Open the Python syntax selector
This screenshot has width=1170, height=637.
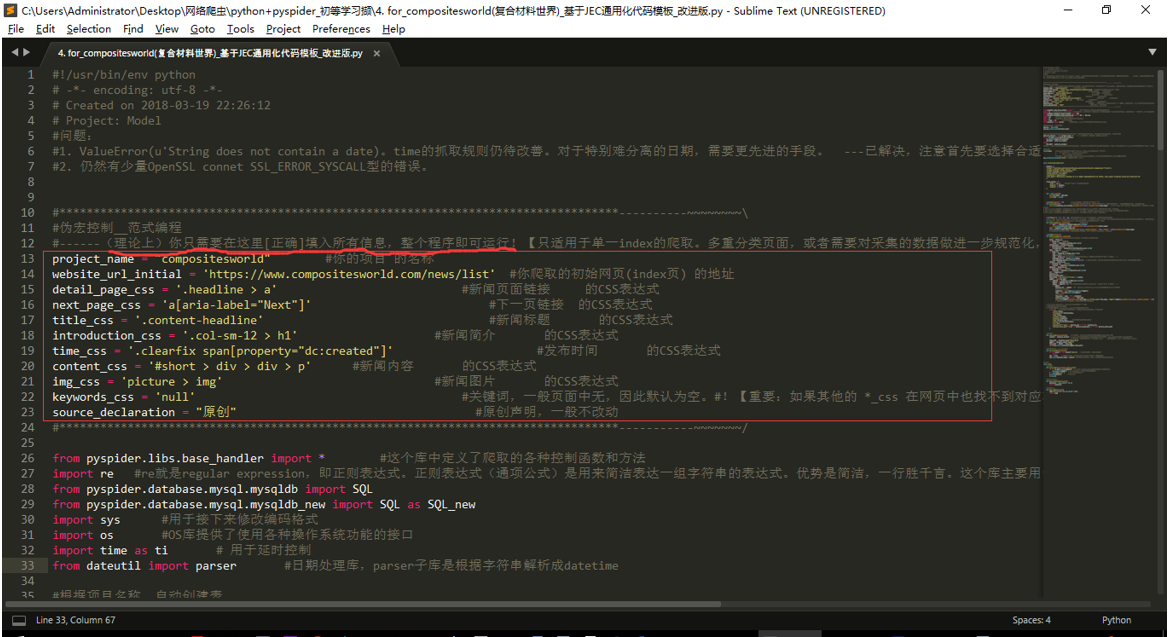click(x=1116, y=620)
